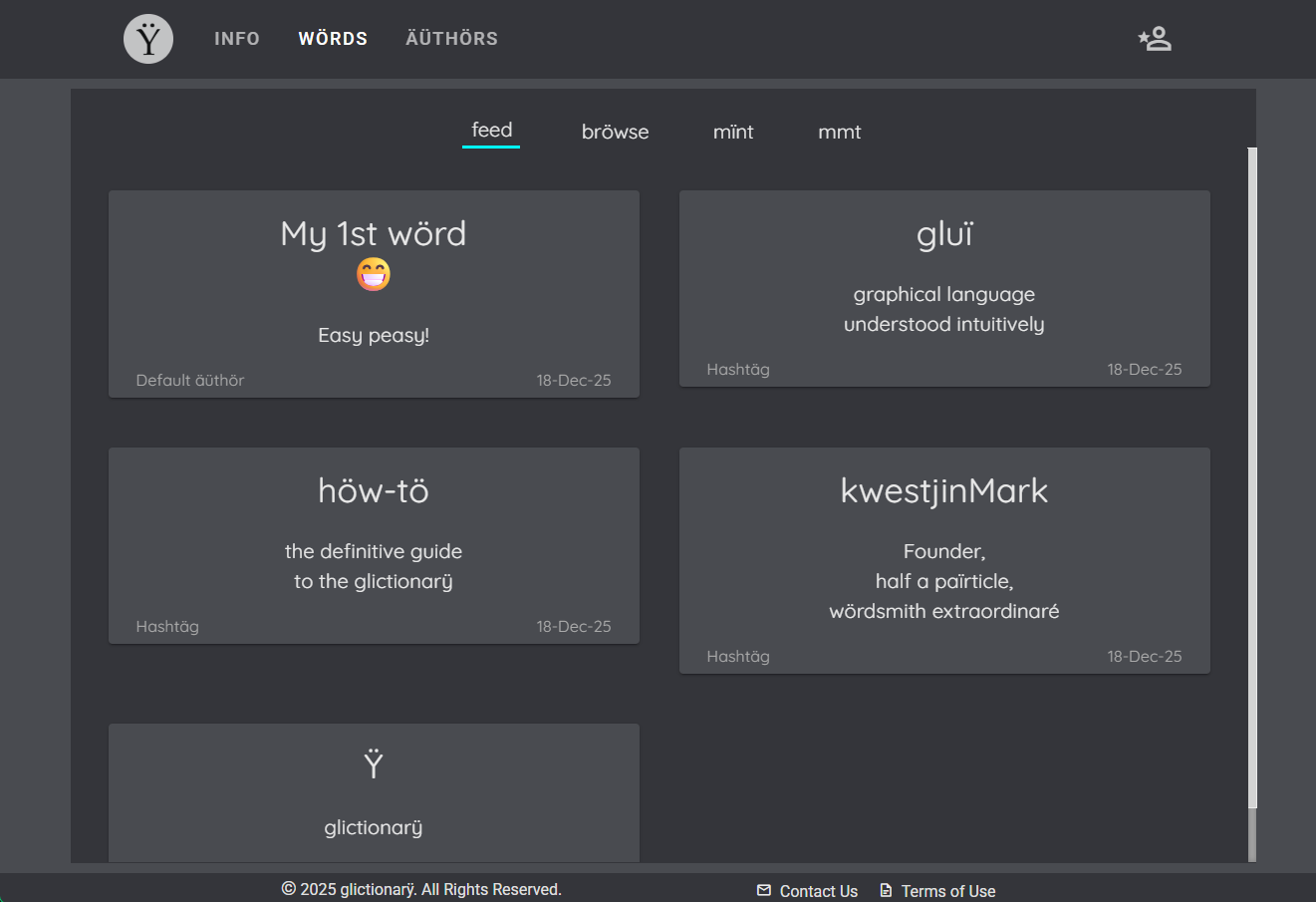Click the document icon beside Terms of Use

pos(885,890)
